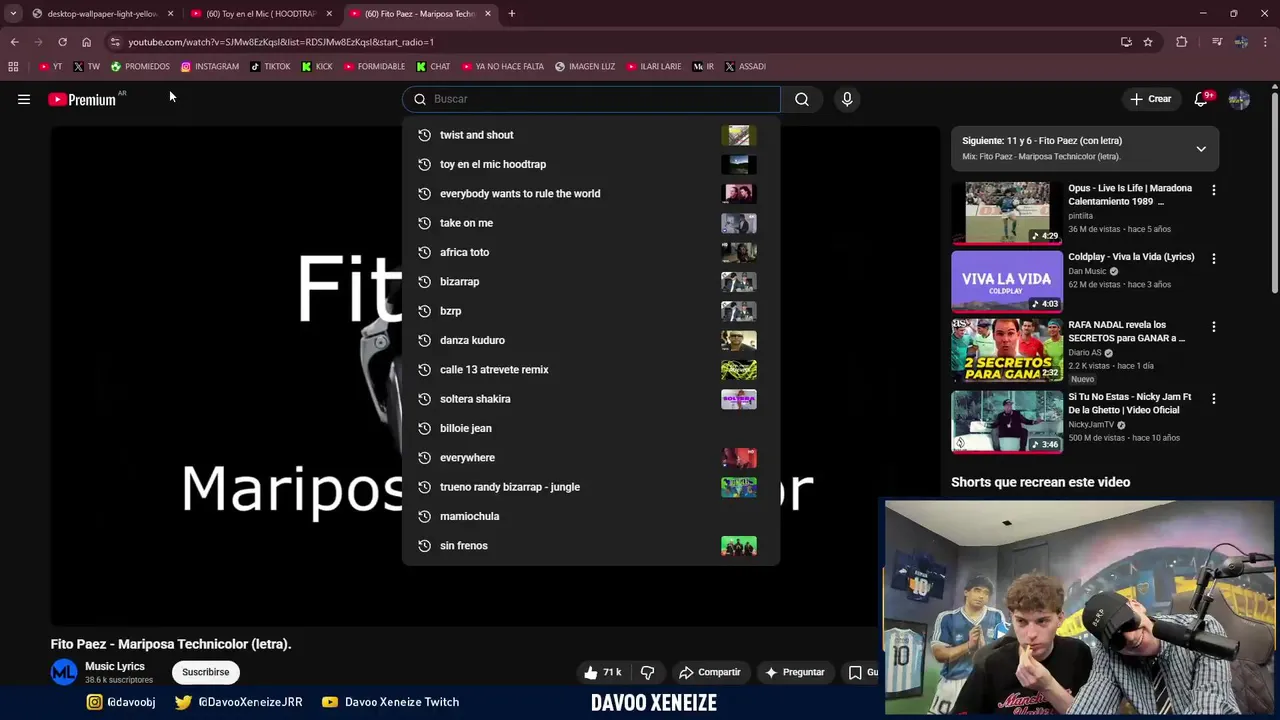The width and height of the screenshot is (1280, 720).
Task: Open a new browser tab
Action: (x=511, y=14)
